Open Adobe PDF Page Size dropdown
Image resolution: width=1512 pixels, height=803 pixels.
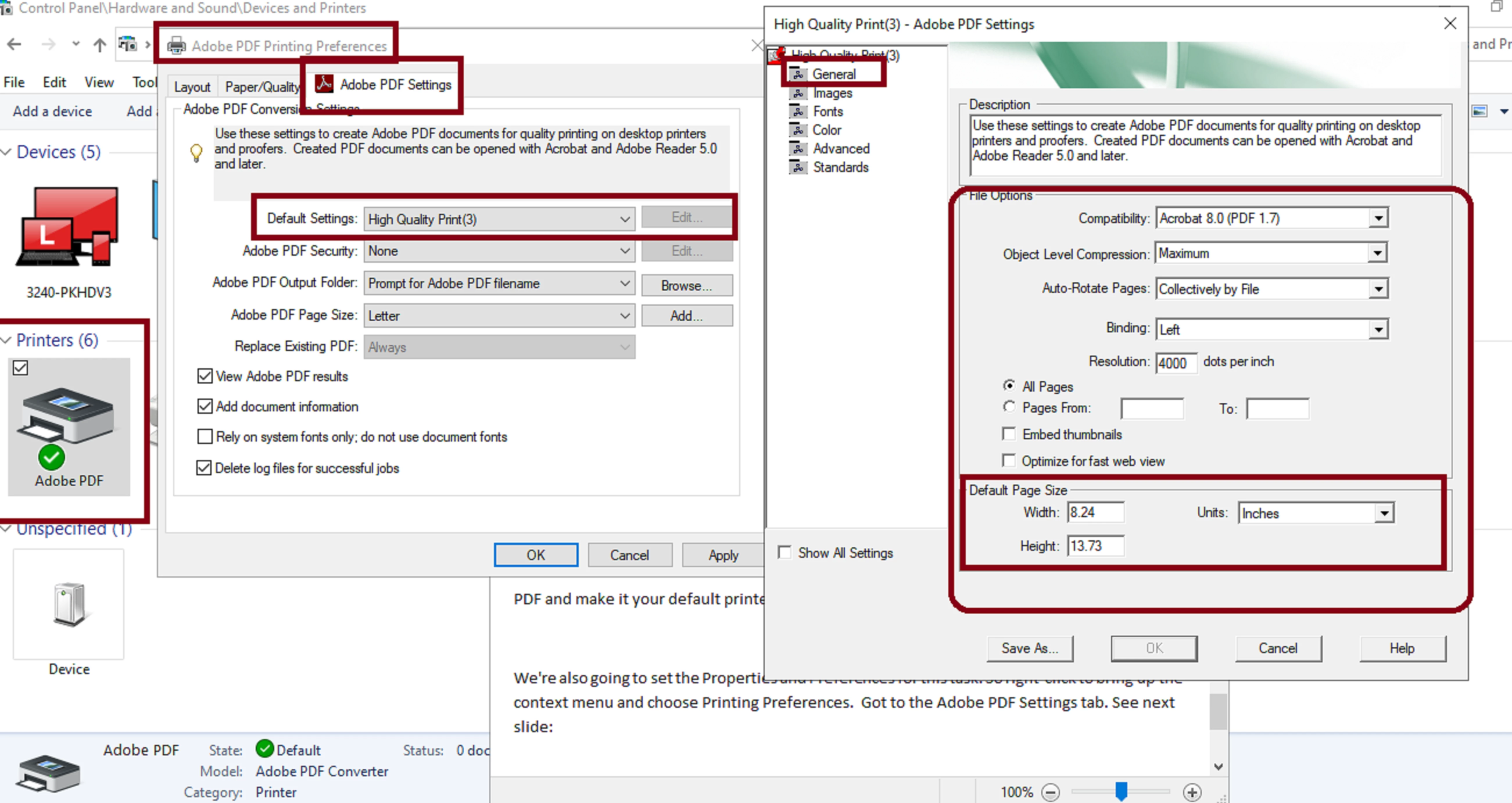pyautogui.click(x=624, y=316)
